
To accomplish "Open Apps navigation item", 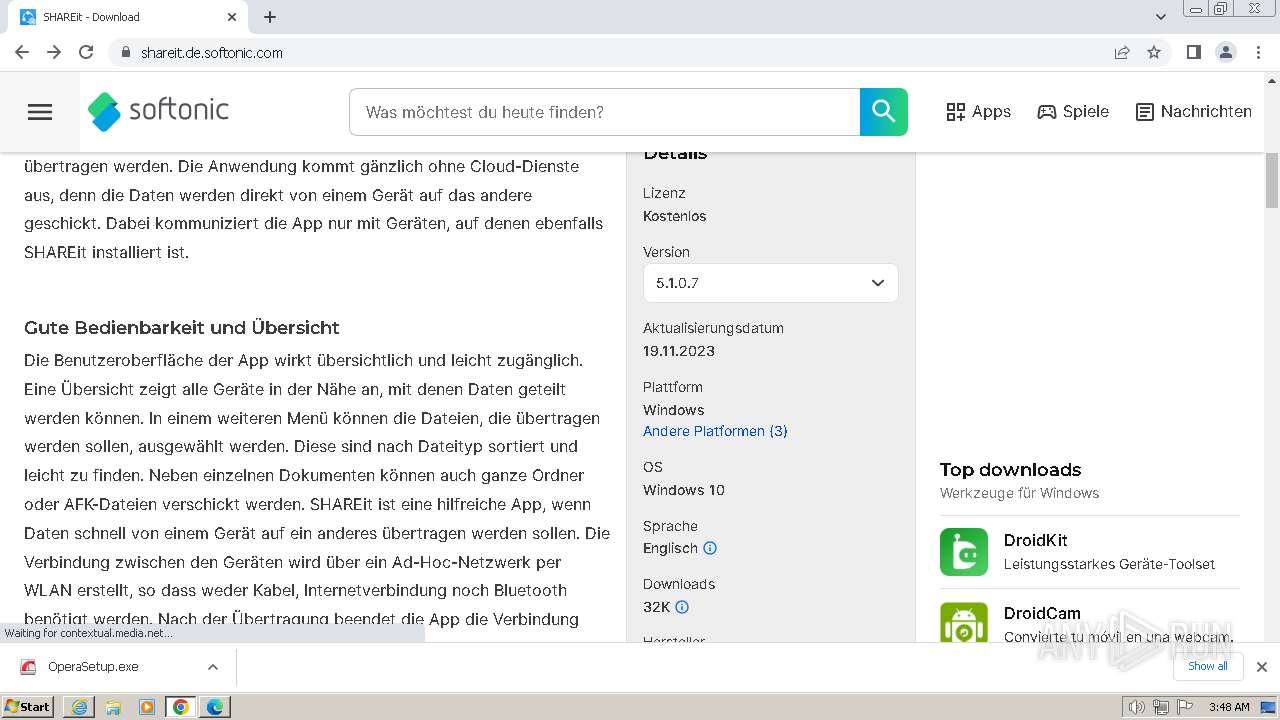I will click(x=979, y=112).
